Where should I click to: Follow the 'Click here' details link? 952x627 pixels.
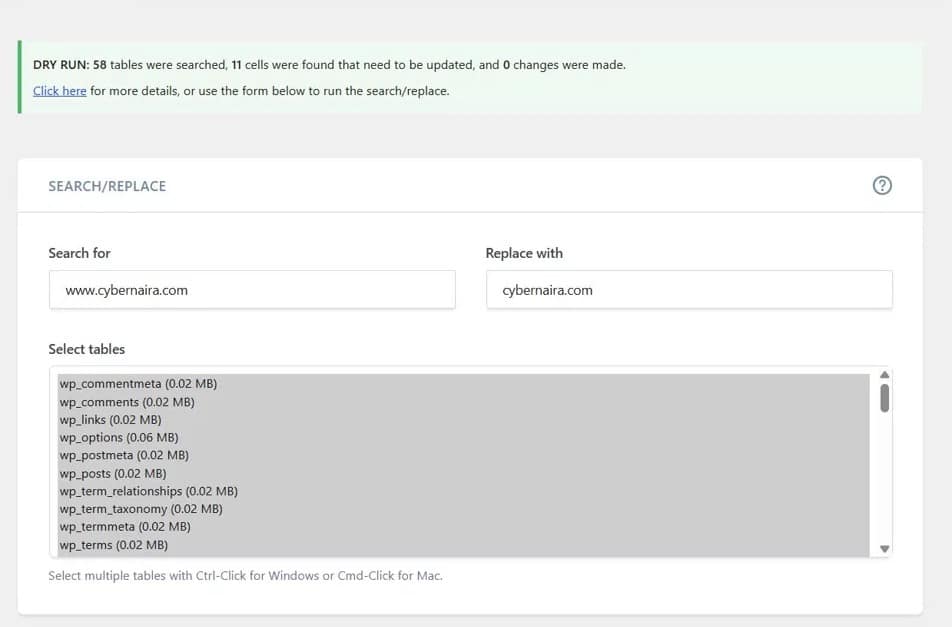(60, 91)
